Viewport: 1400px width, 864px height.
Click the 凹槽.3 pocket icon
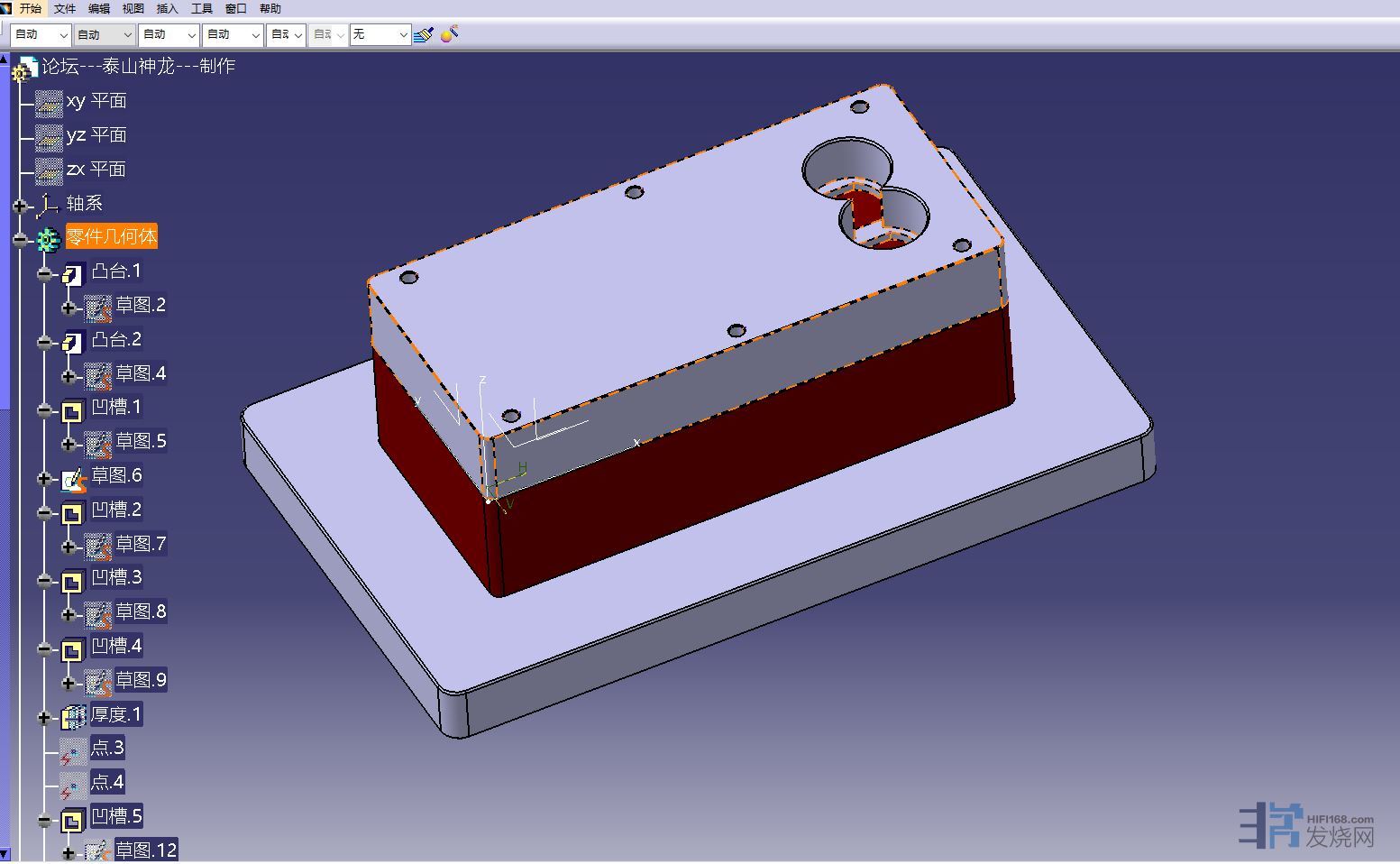coord(72,580)
